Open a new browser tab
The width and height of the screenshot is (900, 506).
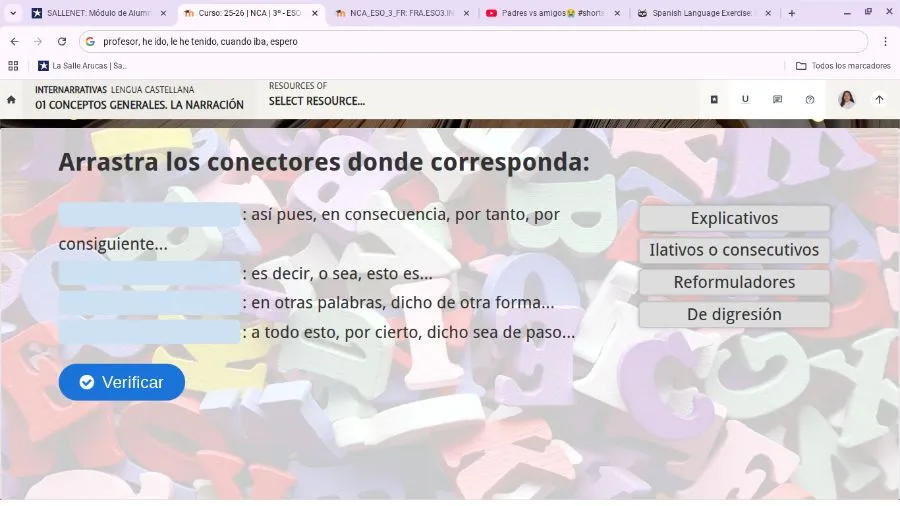tap(792, 13)
